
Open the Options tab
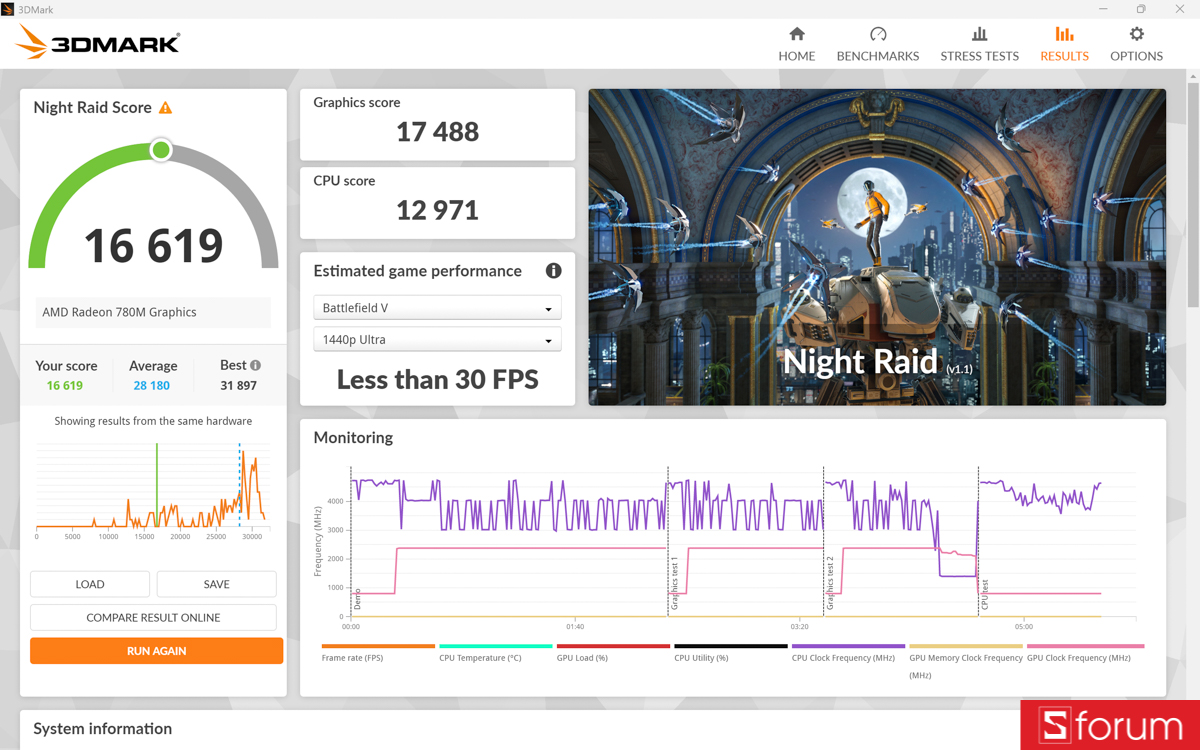pos(1136,44)
